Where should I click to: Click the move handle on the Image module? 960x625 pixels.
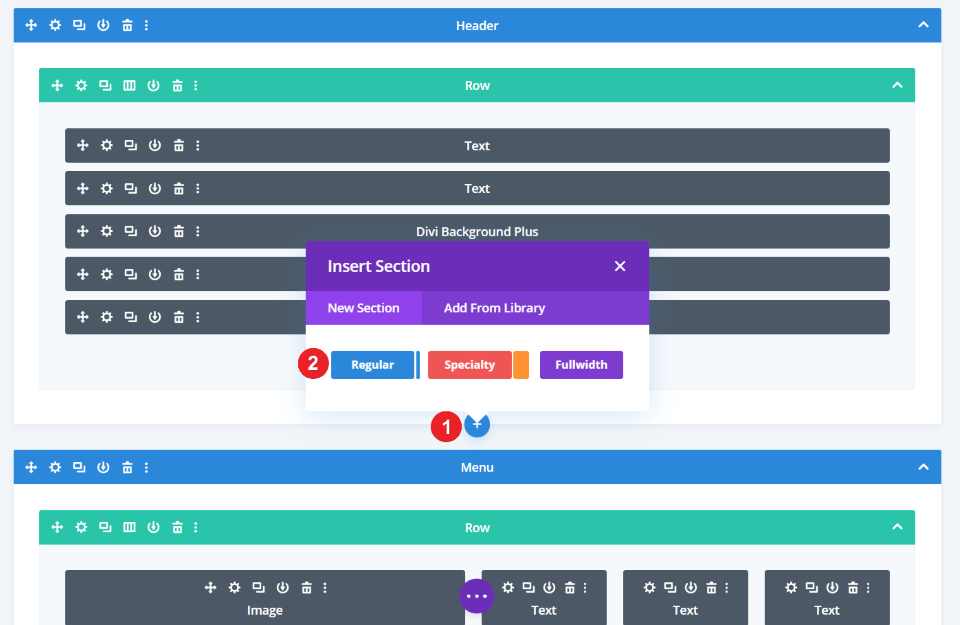[210, 588]
